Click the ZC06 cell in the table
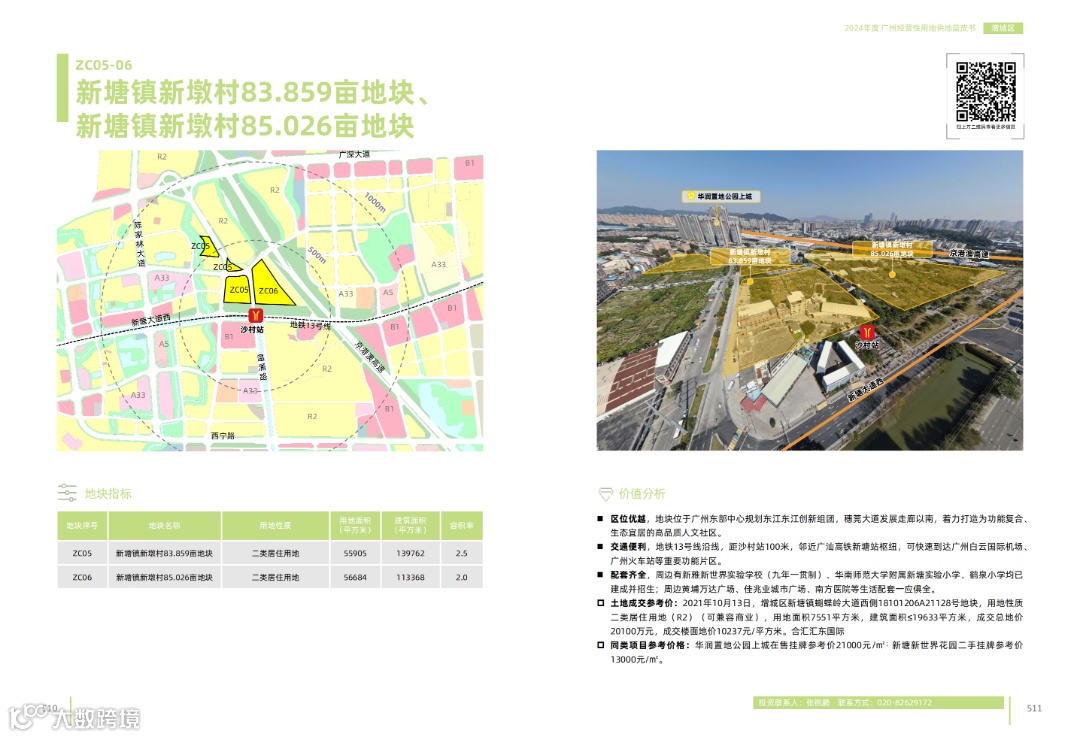 pos(82,577)
